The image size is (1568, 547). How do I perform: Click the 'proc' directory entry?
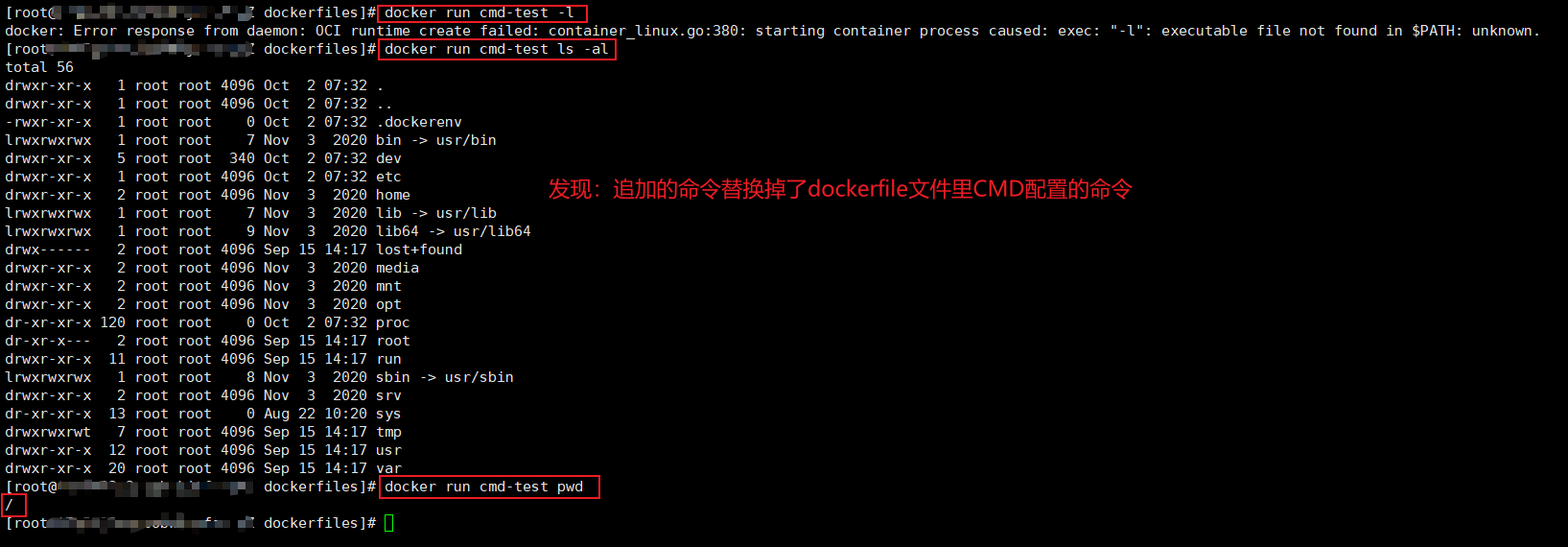click(393, 322)
